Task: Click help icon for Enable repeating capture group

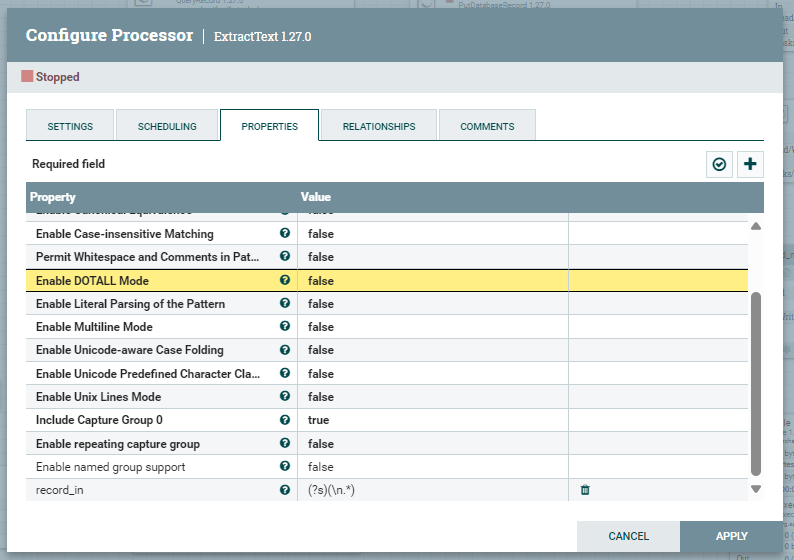Action: click(x=285, y=443)
